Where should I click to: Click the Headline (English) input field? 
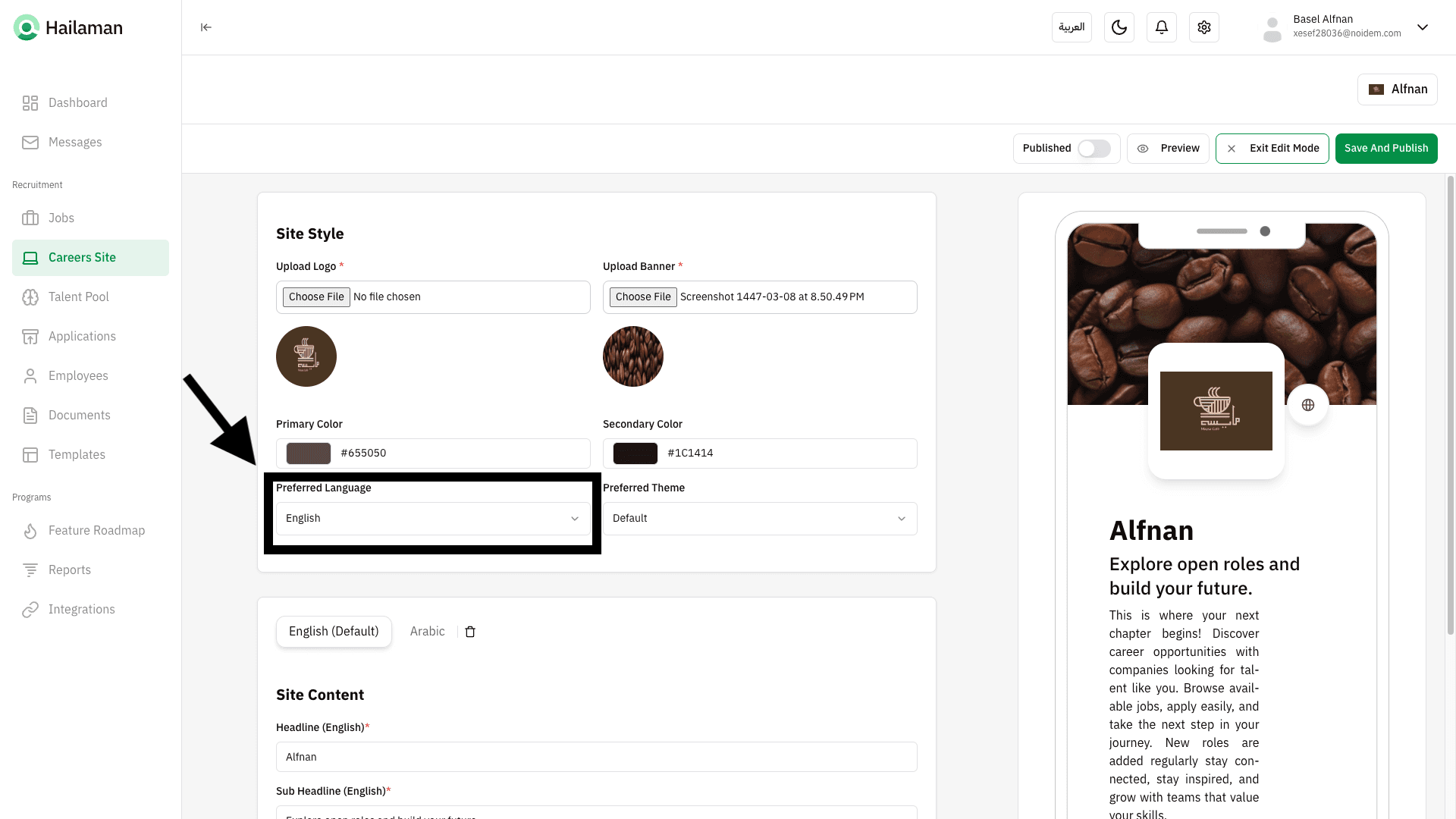tap(596, 757)
